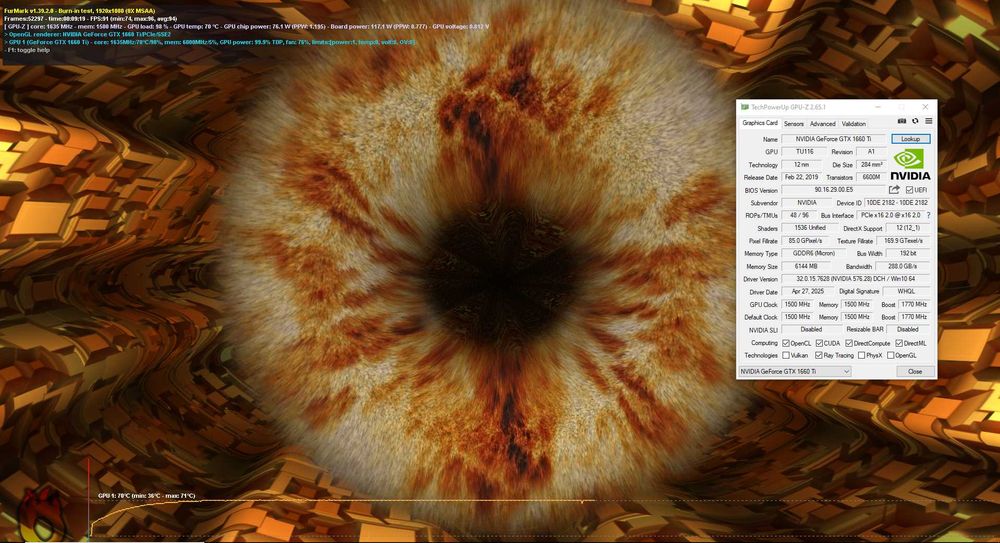Toggle the UEFI checkbox
This screenshot has width=1000, height=543.
909,190
